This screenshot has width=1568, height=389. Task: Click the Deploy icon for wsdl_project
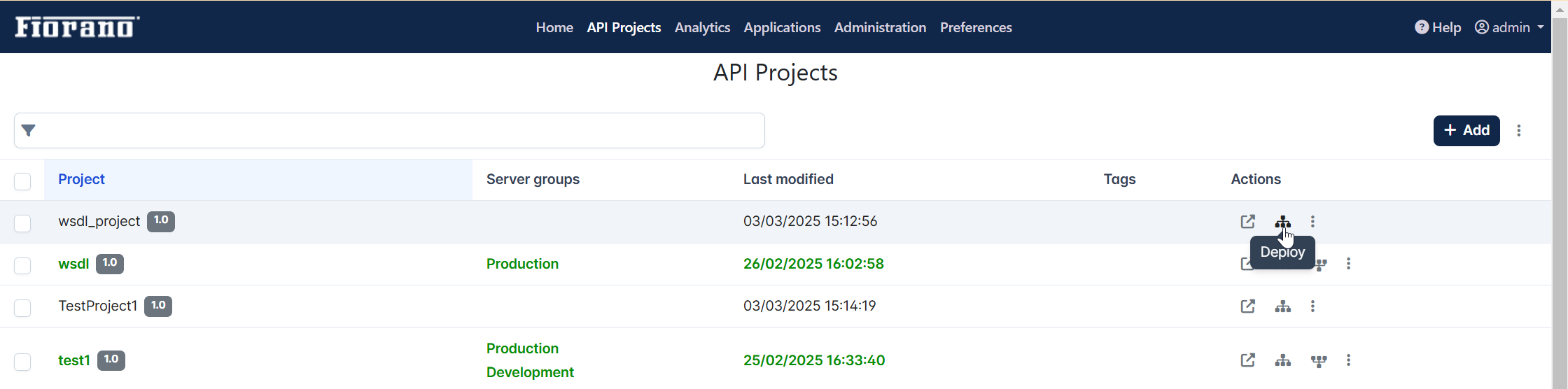click(1282, 222)
